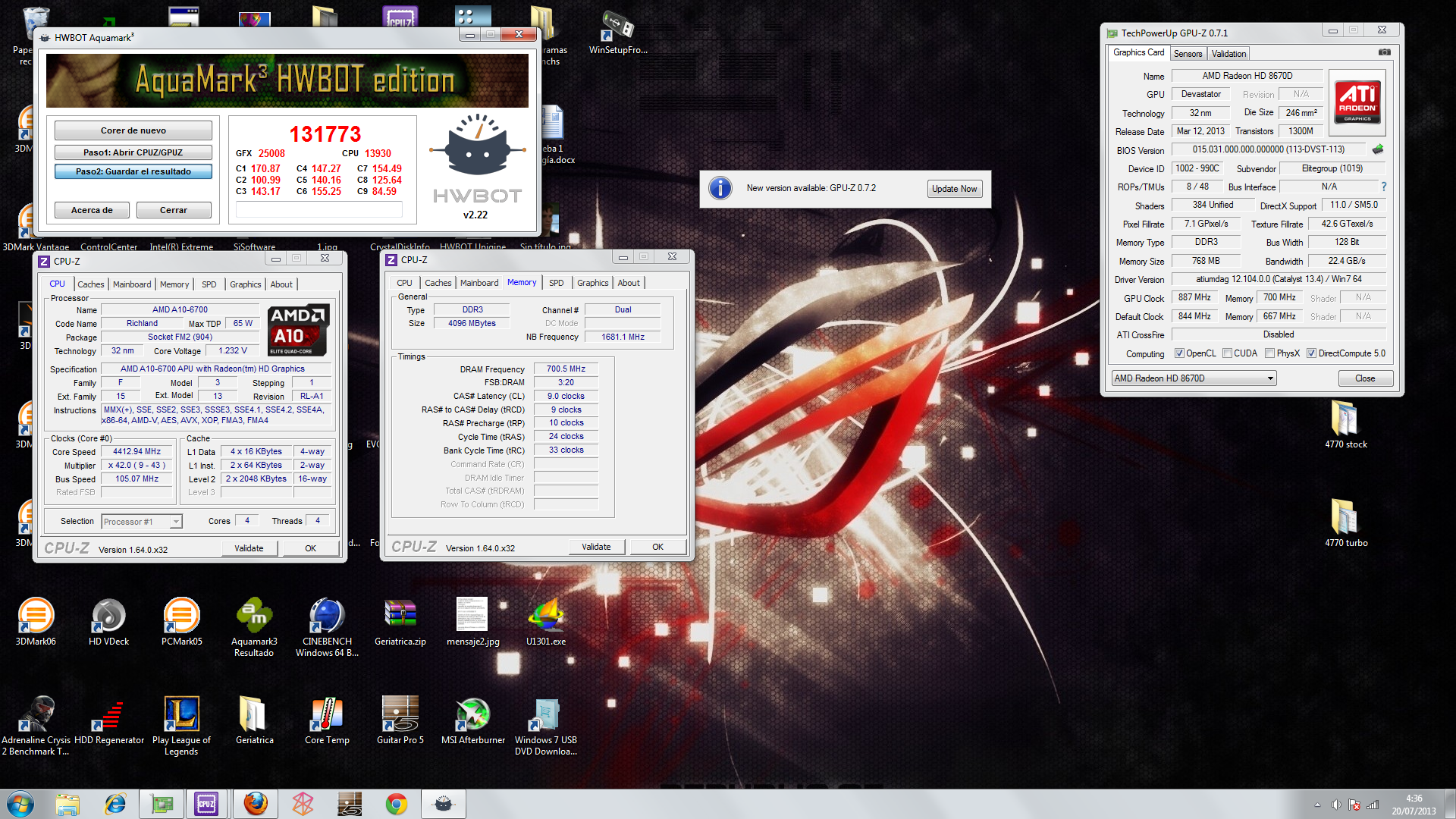
Task: Click the Acerca de button
Action: tap(92, 210)
